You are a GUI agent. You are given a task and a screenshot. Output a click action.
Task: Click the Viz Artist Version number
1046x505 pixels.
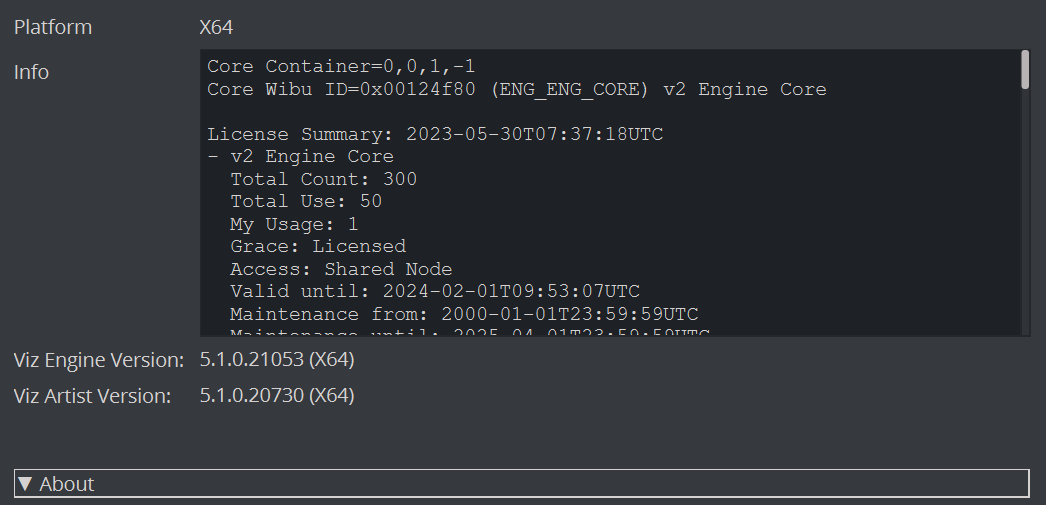point(277,396)
